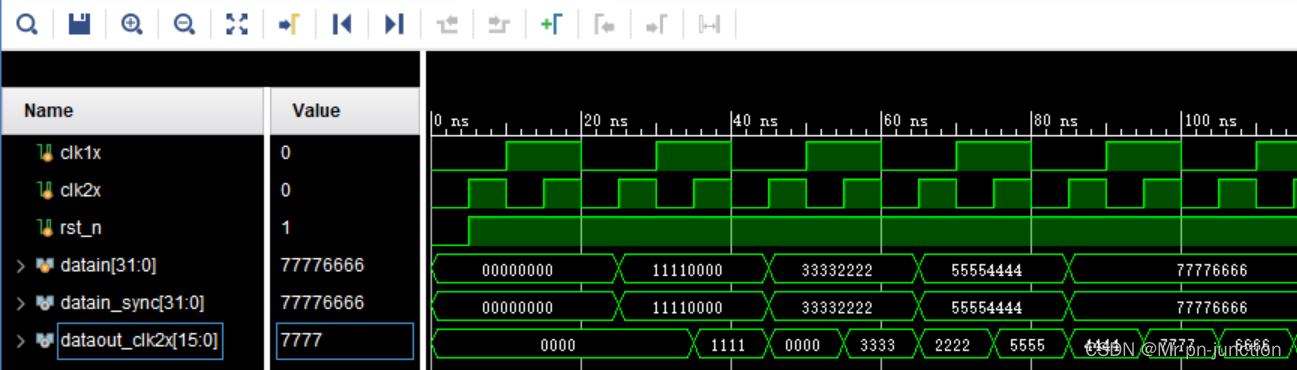Zoom in on the waveform
Viewport: 1297px width, 370px height.
[131, 24]
